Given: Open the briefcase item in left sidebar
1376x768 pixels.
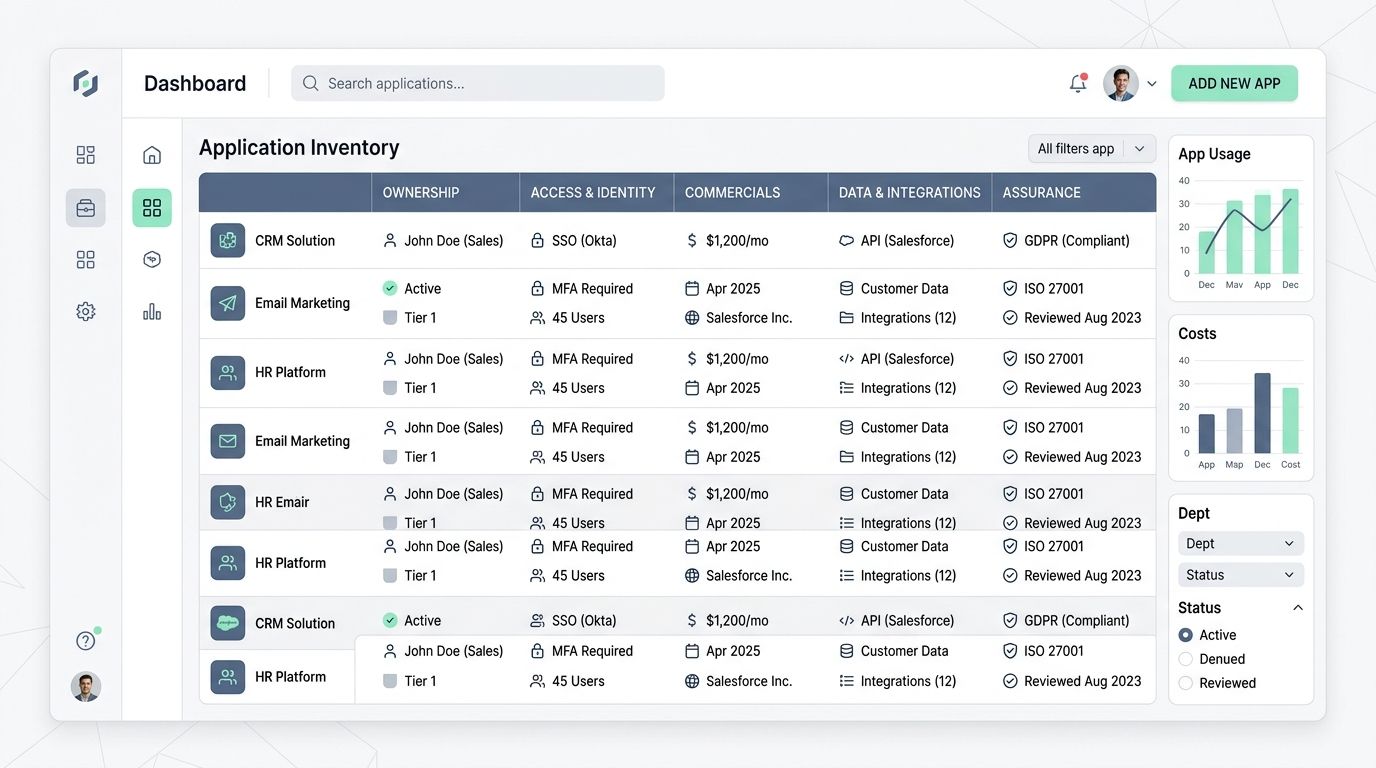Looking at the screenshot, I should (86, 208).
